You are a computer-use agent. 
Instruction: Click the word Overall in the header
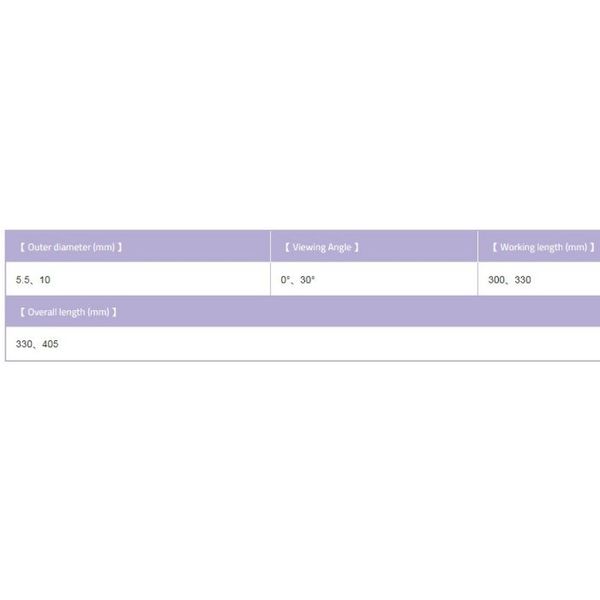(42, 312)
